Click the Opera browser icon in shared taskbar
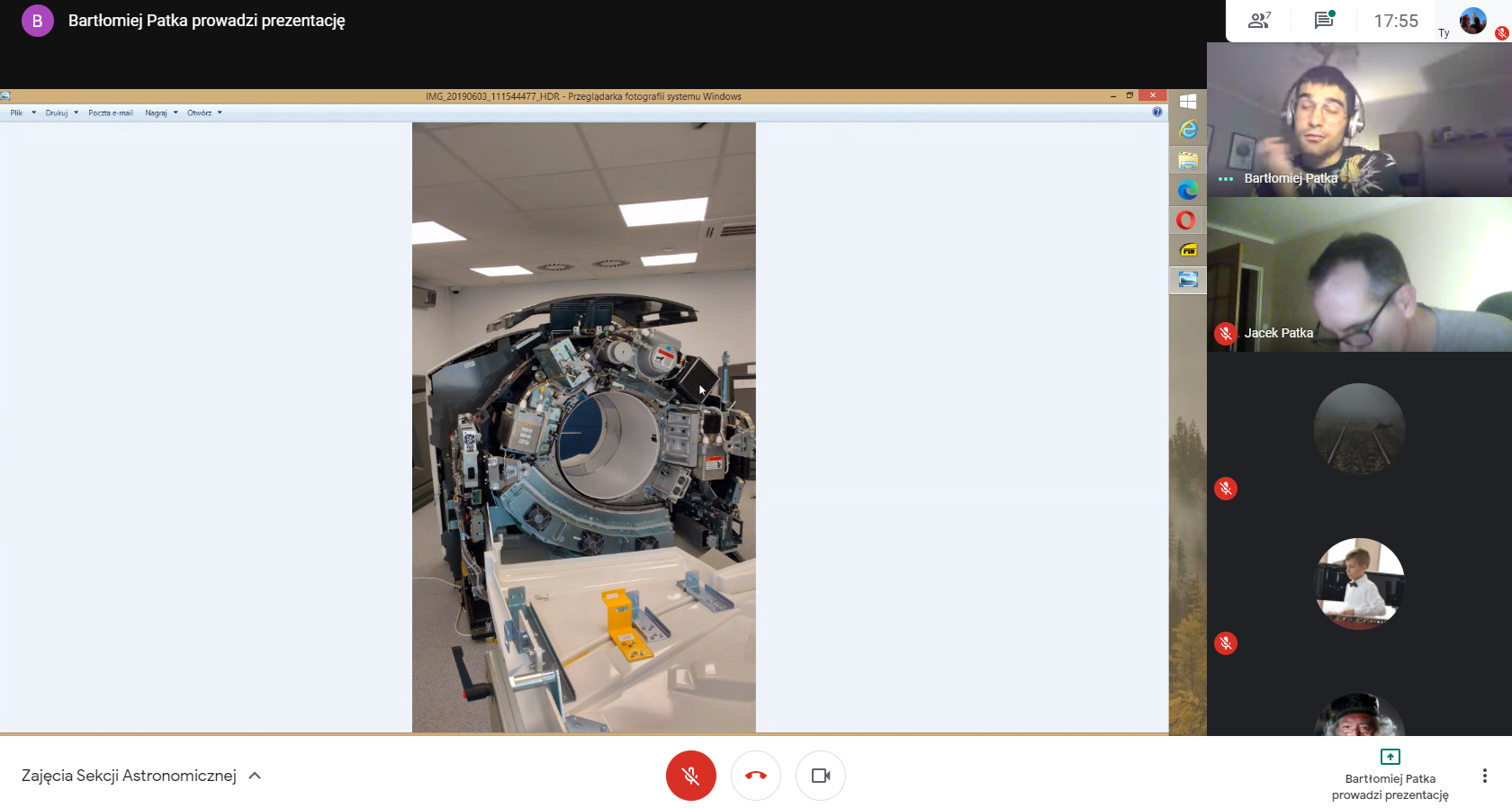The image size is (1512, 808). 1187,220
